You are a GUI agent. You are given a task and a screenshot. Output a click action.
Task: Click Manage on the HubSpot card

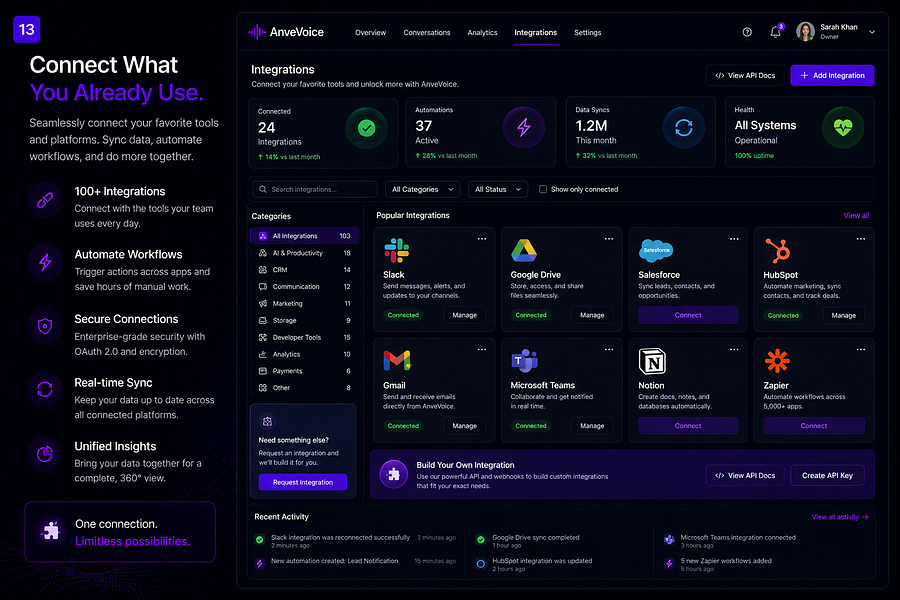(843, 315)
